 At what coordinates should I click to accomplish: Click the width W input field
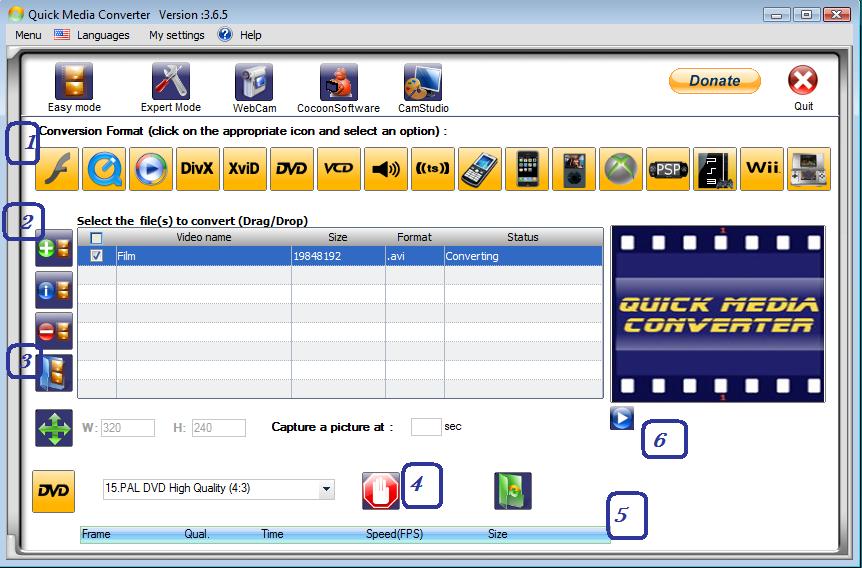tap(128, 428)
